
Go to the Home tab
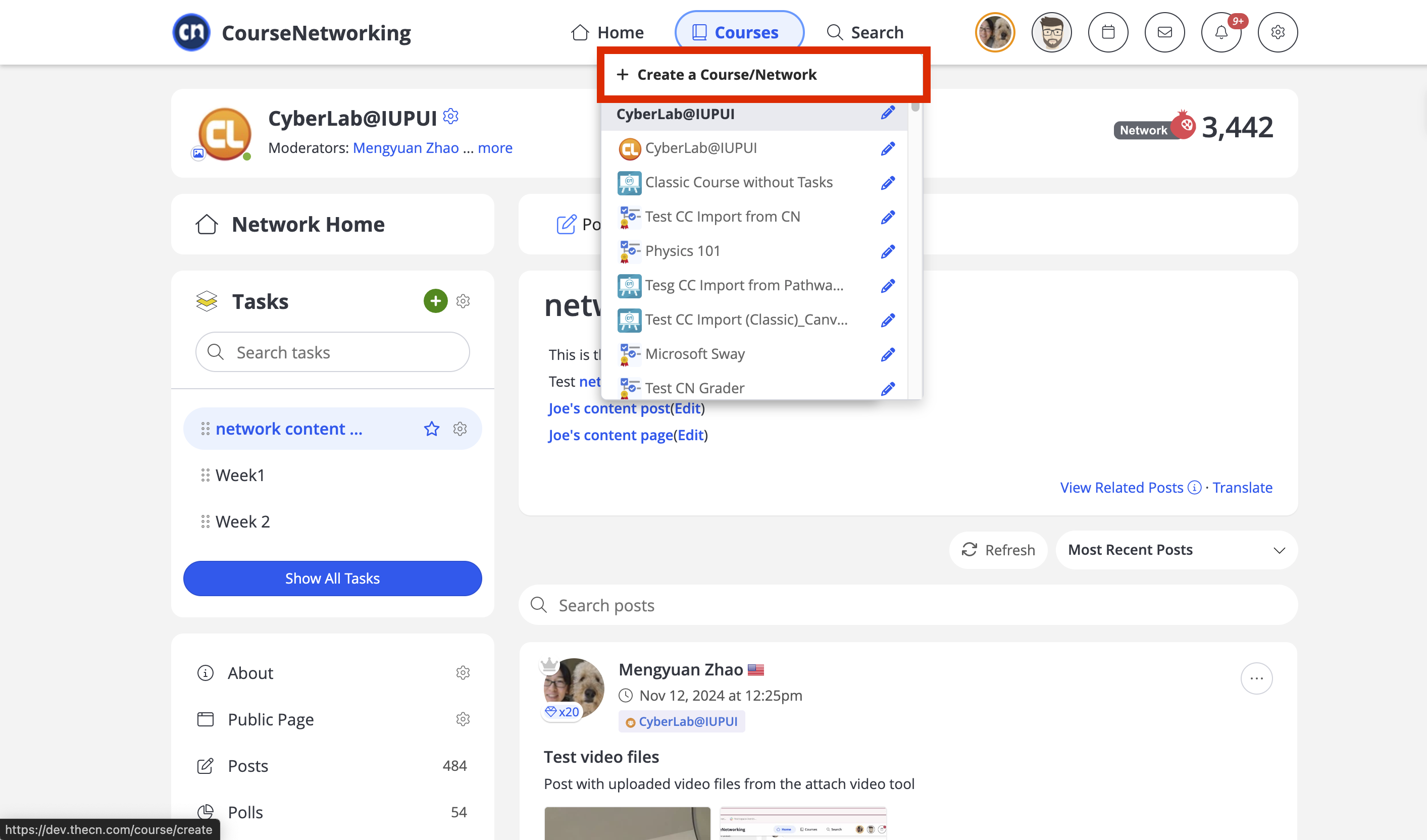[607, 32]
